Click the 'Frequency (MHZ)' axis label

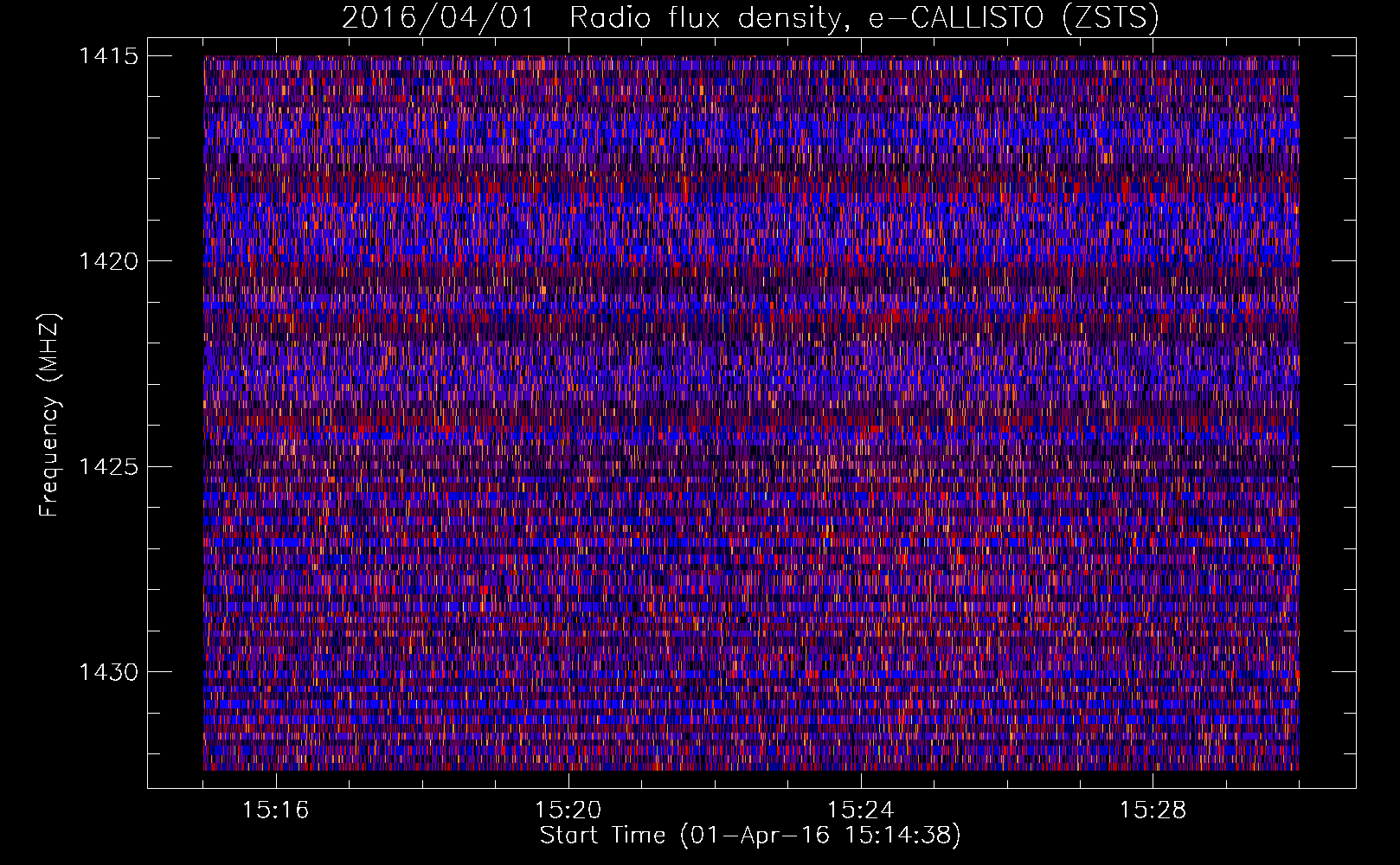click(49, 415)
